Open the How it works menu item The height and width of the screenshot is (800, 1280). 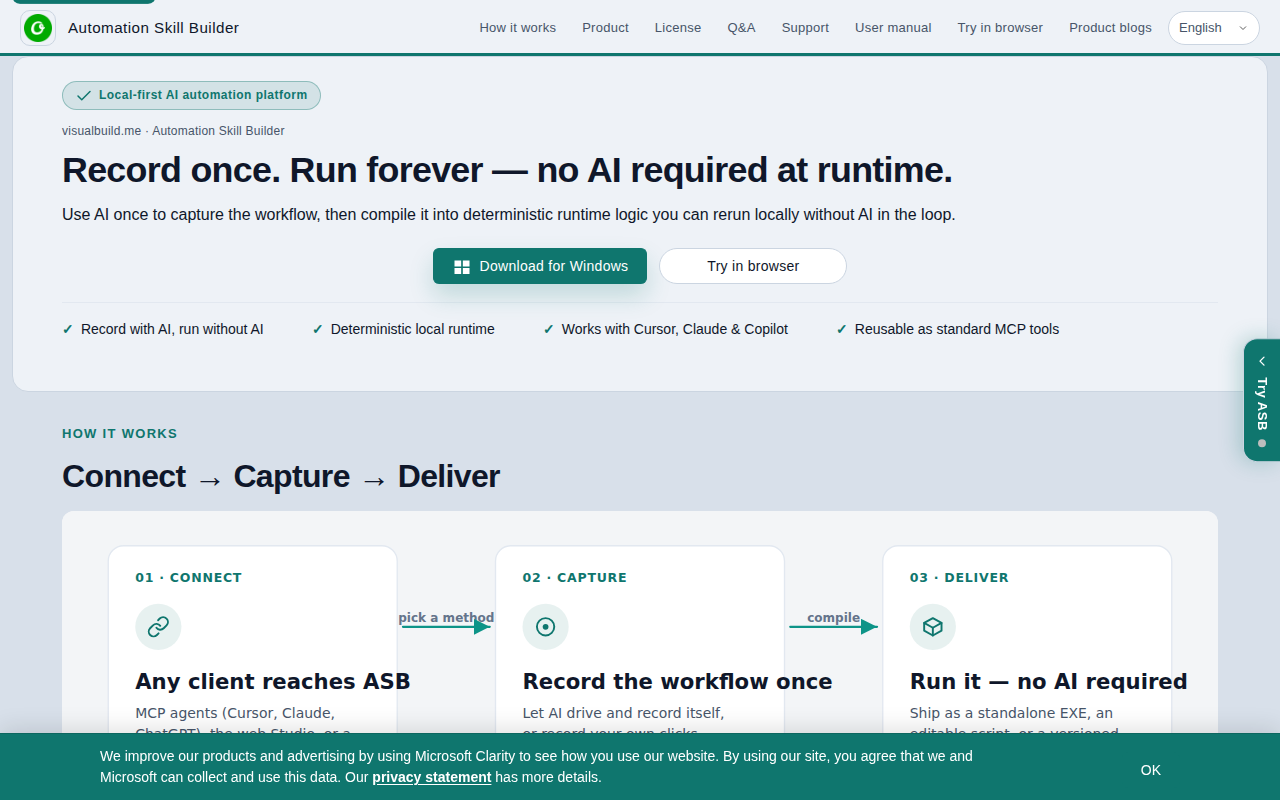coord(518,28)
